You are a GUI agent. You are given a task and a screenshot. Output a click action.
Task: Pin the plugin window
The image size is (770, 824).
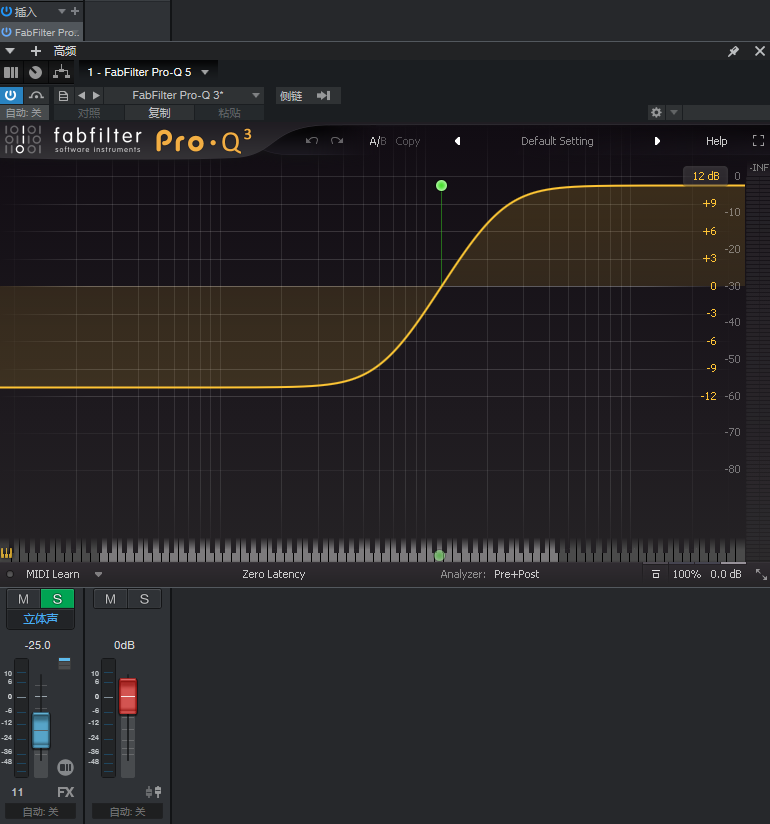[x=733, y=51]
